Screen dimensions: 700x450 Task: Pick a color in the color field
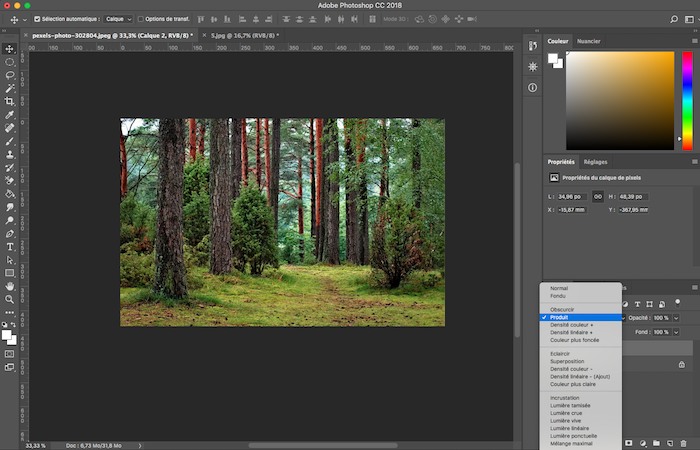[x=620, y=100]
